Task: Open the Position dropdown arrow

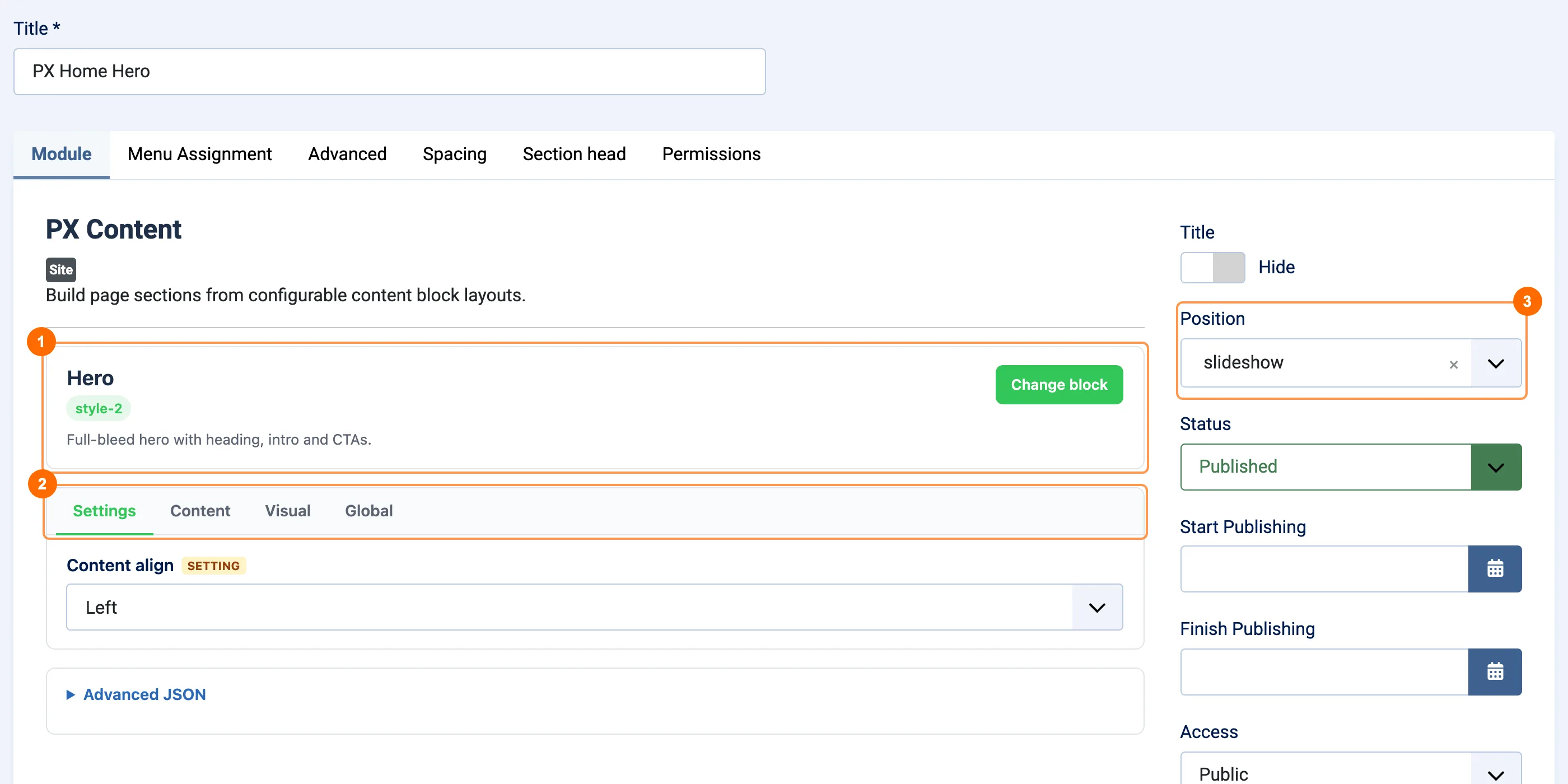Action: tap(1496, 363)
